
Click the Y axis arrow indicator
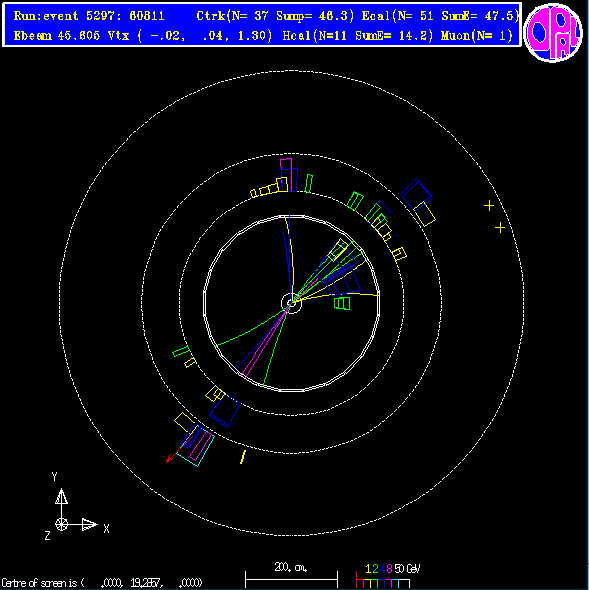[x=61, y=497]
